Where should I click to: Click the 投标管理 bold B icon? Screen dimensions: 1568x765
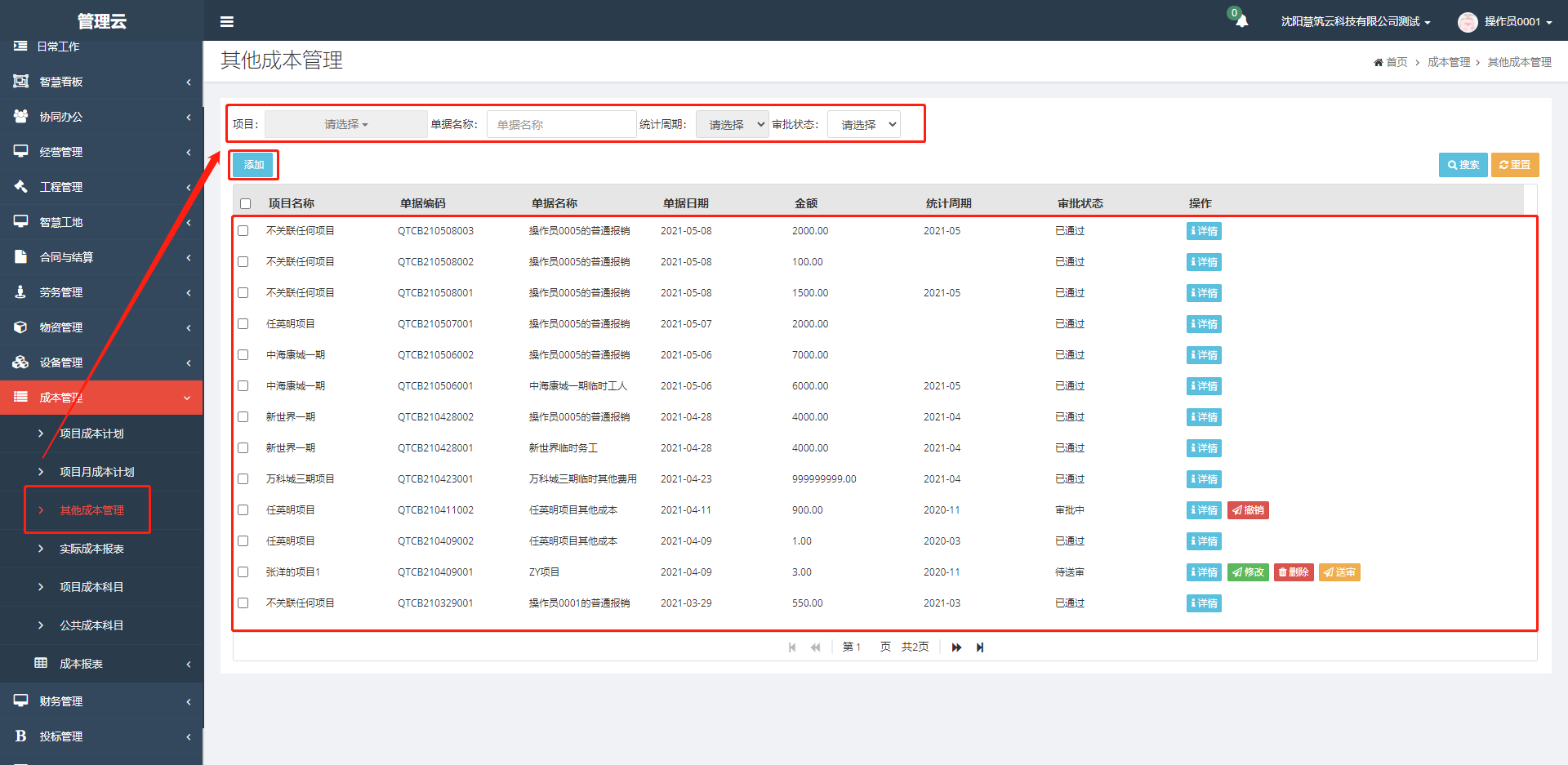(x=21, y=736)
